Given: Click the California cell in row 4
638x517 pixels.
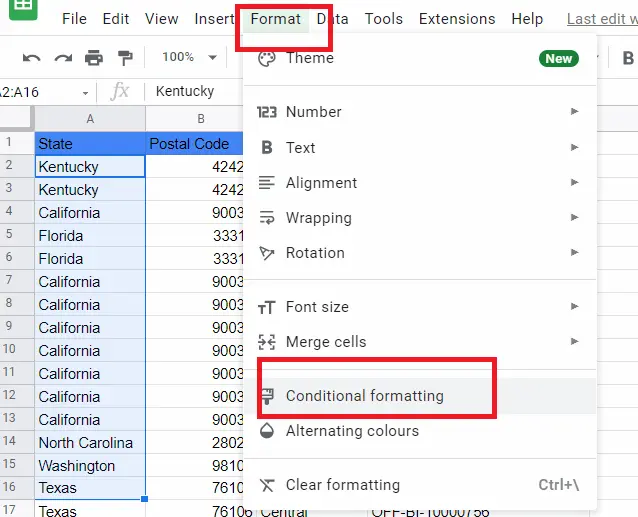Looking at the screenshot, I should (x=90, y=213).
